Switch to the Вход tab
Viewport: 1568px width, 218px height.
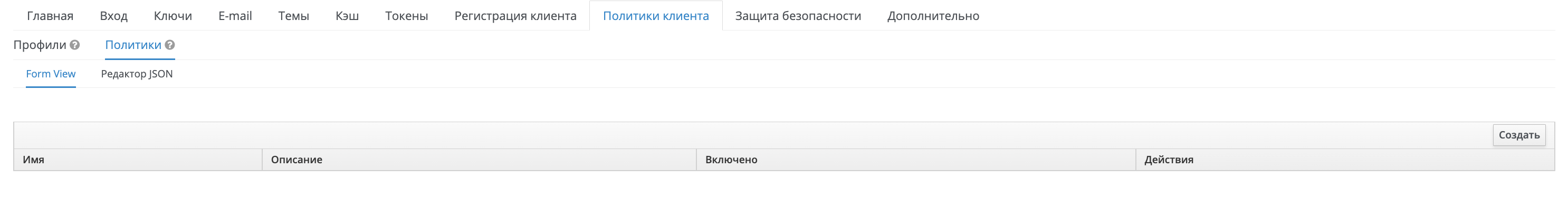coord(113,16)
